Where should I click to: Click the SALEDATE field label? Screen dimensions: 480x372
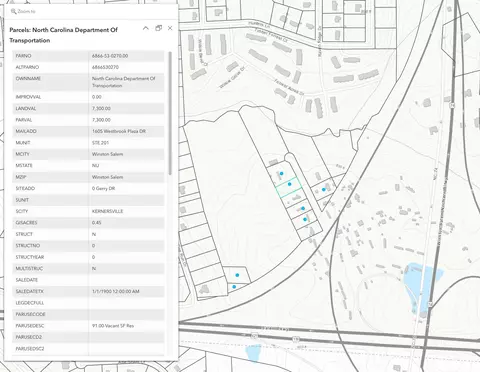27,280
